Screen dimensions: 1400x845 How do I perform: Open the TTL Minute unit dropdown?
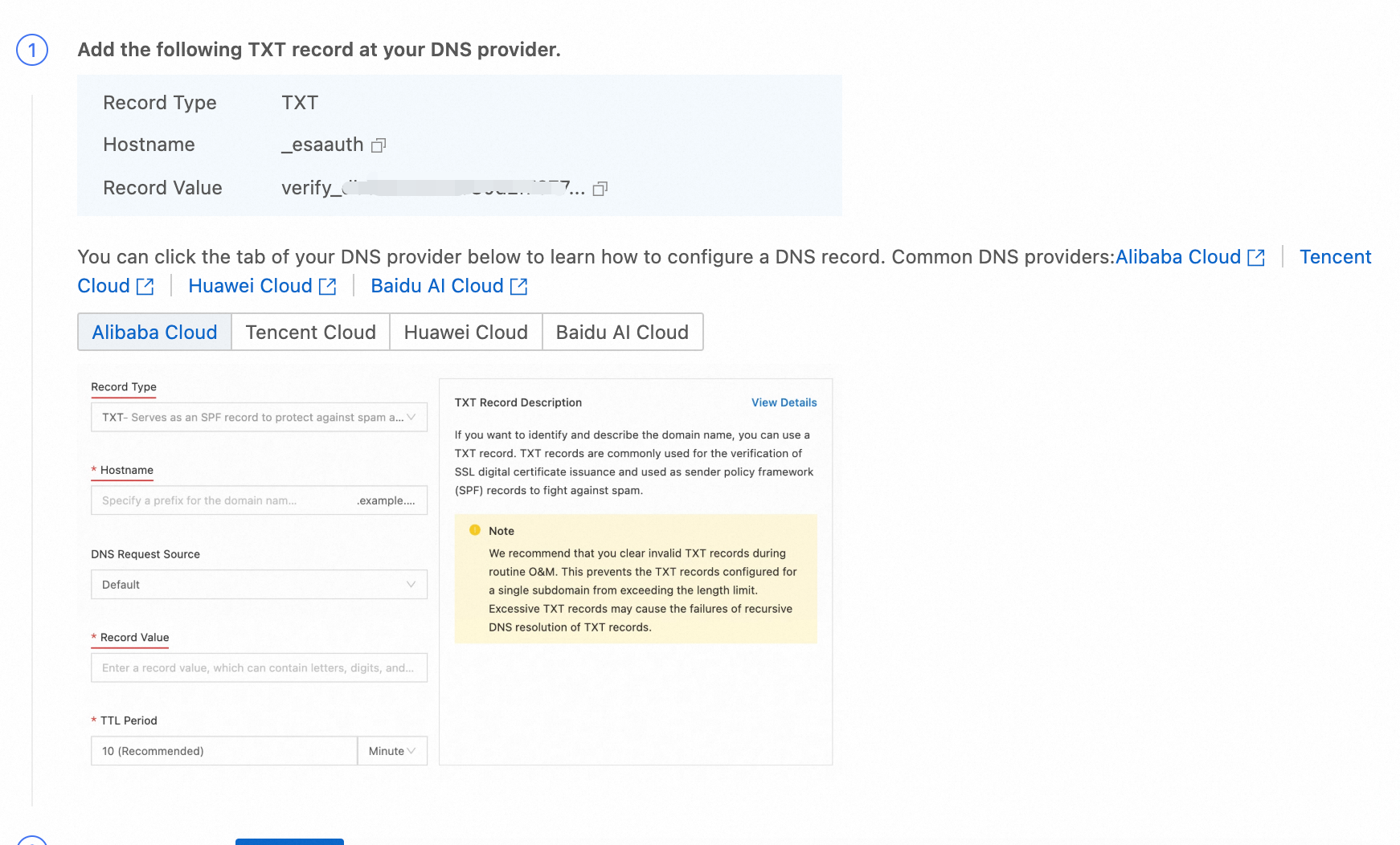(392, 751)
